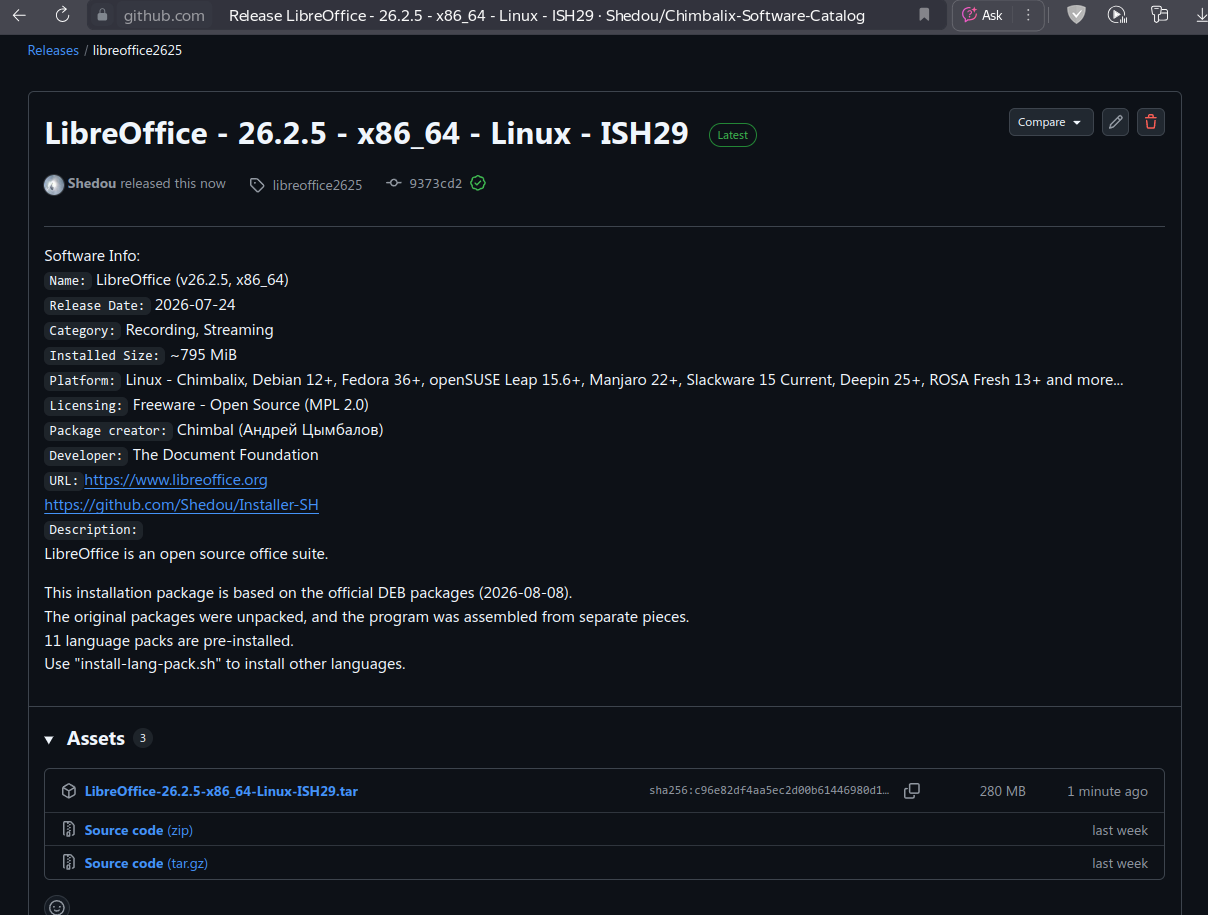Screen dimensions: 1208x915
Task: Click the github.com address bar
Action: (163, 15)
